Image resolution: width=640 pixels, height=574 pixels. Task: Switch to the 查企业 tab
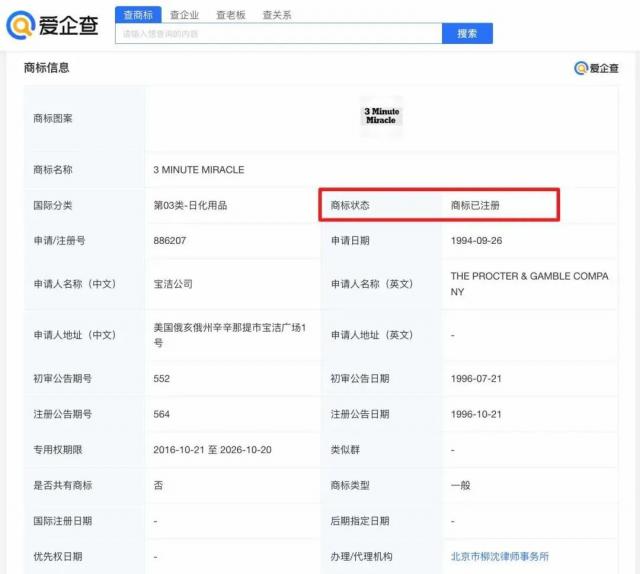pos(184,15)
